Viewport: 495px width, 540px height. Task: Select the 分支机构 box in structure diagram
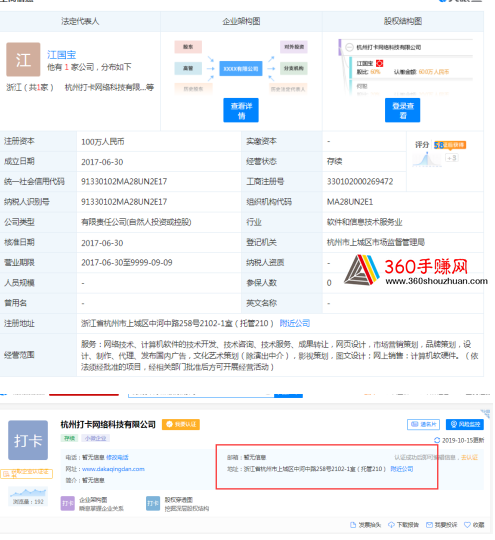tap(294, 68)
